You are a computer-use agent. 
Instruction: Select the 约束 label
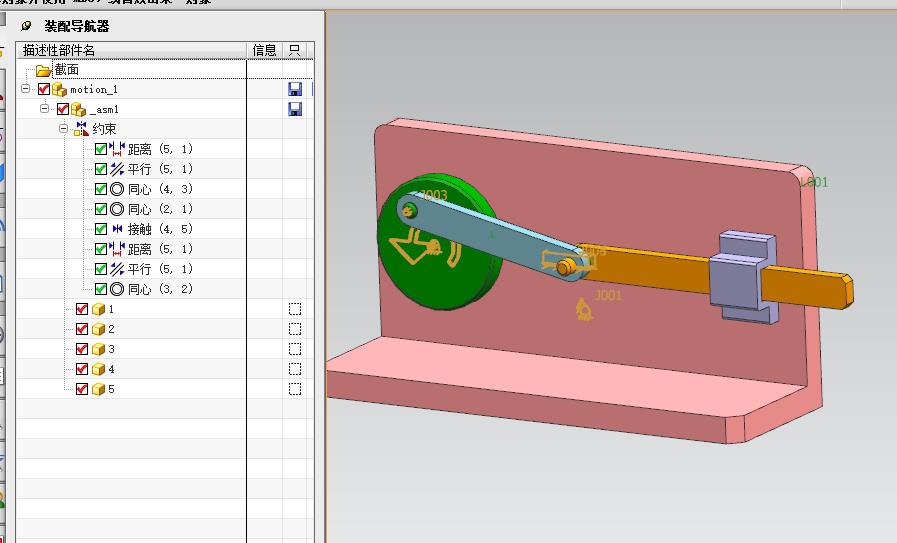point(104,129)
